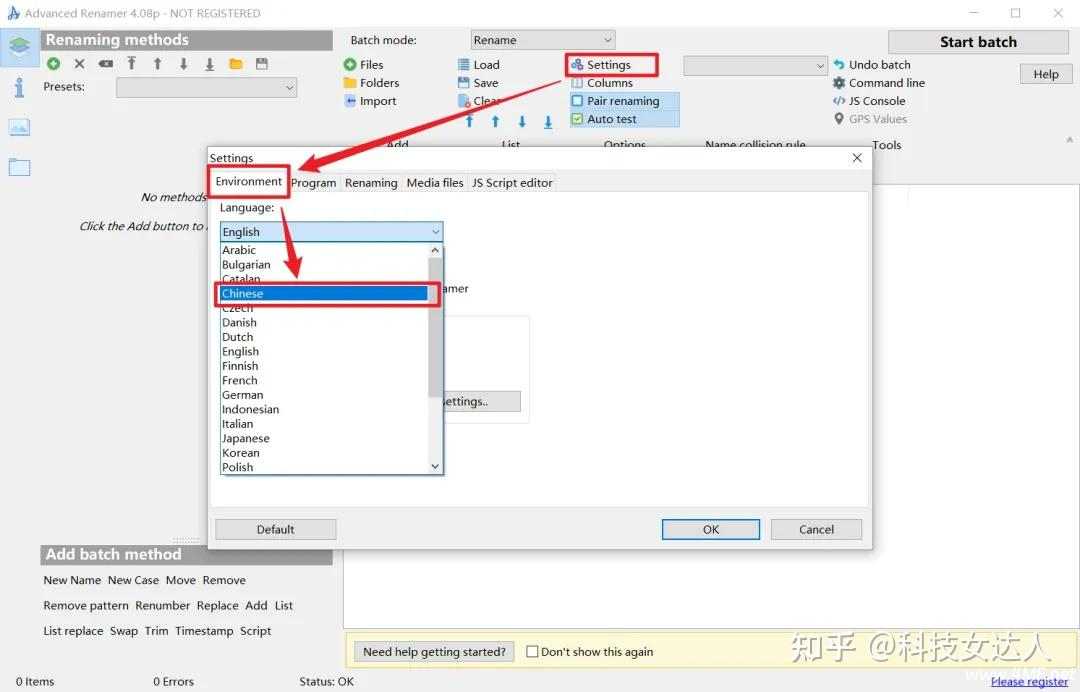The height and width of the screenshot is (692, 1080).
Task: Open the info panel in left sidebar
Action: click(19, 87)
